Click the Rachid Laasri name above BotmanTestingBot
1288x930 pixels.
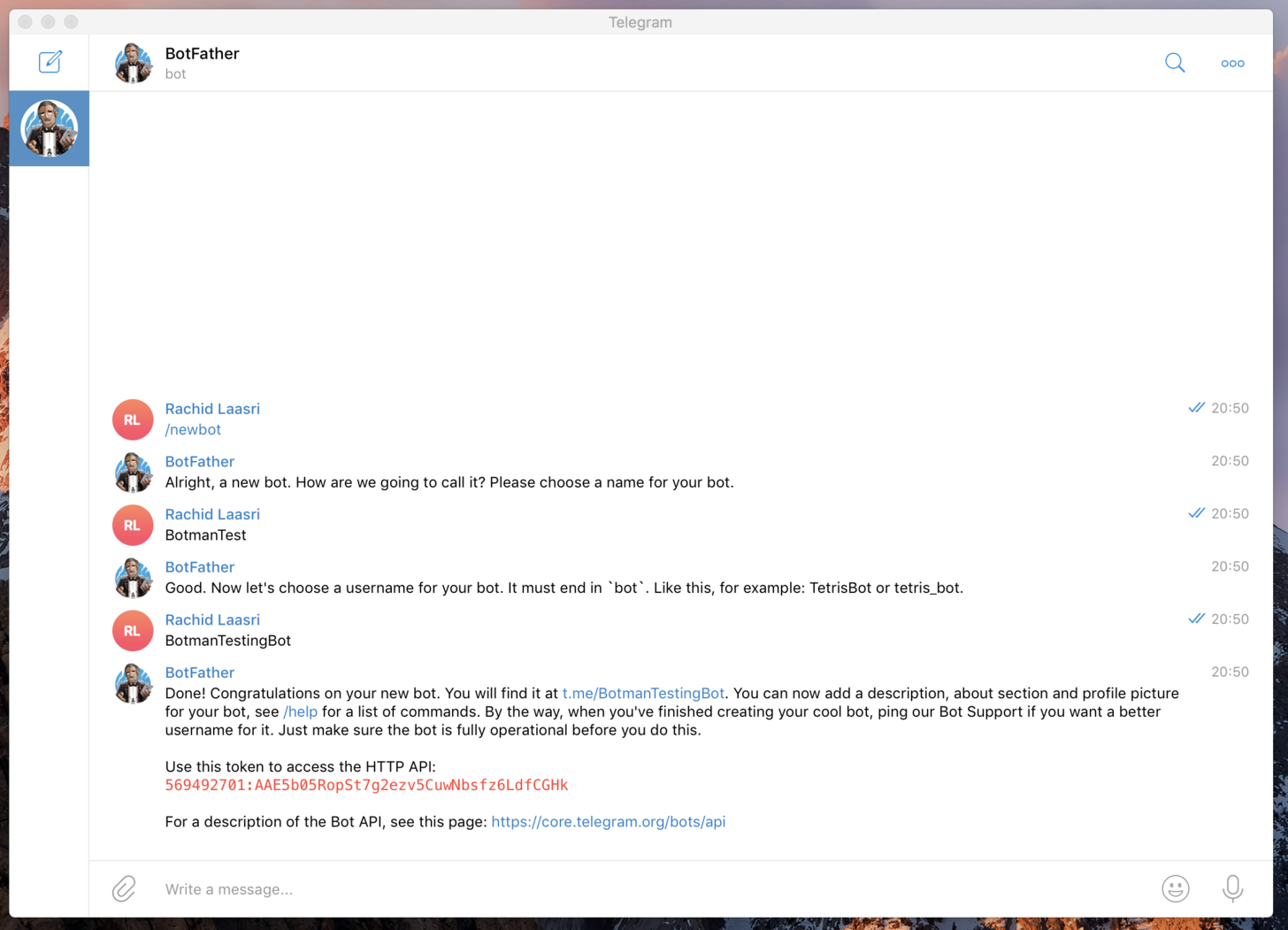212,619
